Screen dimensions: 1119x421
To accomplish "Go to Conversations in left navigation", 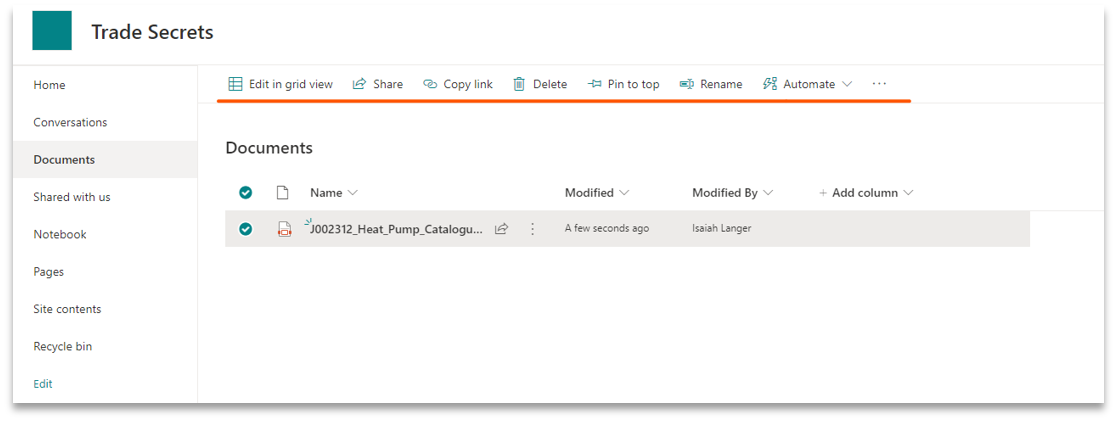I will click(x=70, y=122).
